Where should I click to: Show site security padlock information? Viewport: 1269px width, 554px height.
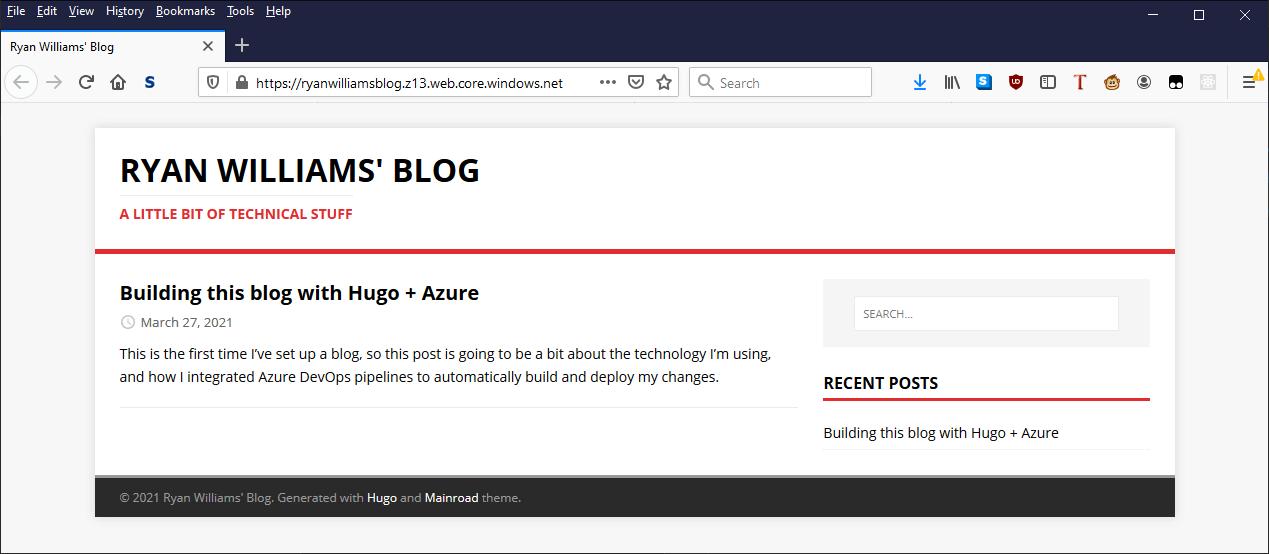coord(240,83)
